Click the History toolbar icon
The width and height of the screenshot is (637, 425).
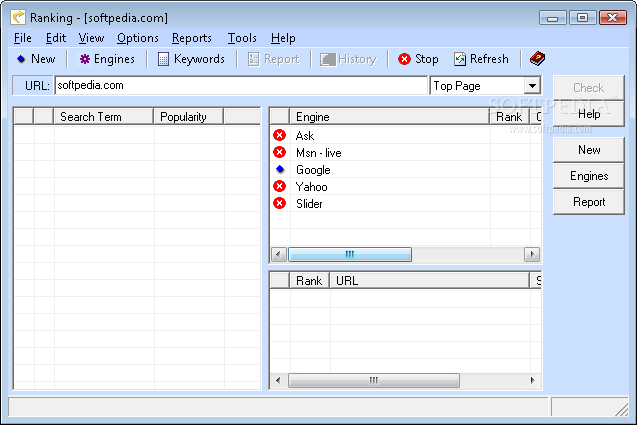pos(327,59)
